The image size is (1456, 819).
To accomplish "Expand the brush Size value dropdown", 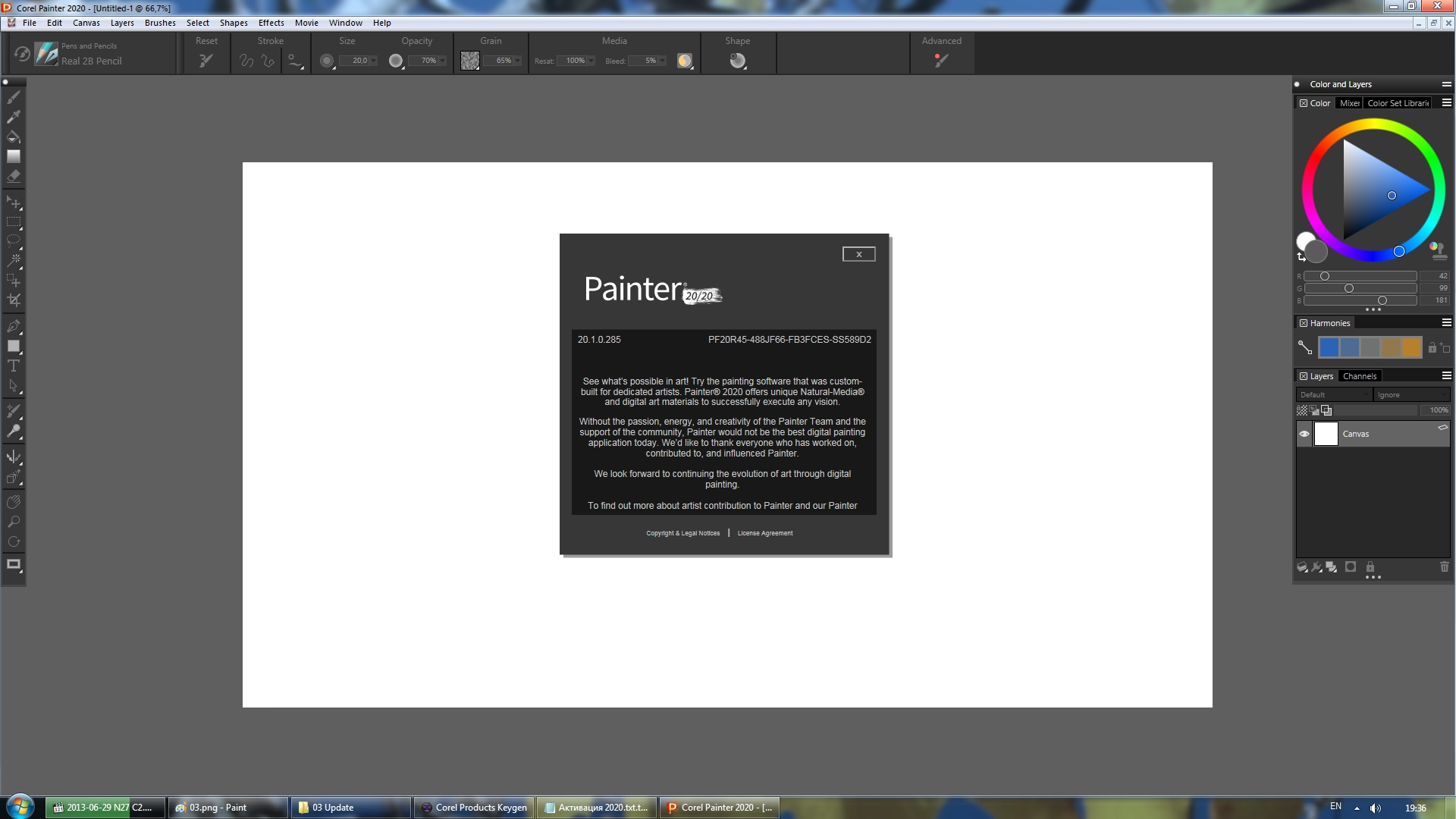I will coord(373,61).
